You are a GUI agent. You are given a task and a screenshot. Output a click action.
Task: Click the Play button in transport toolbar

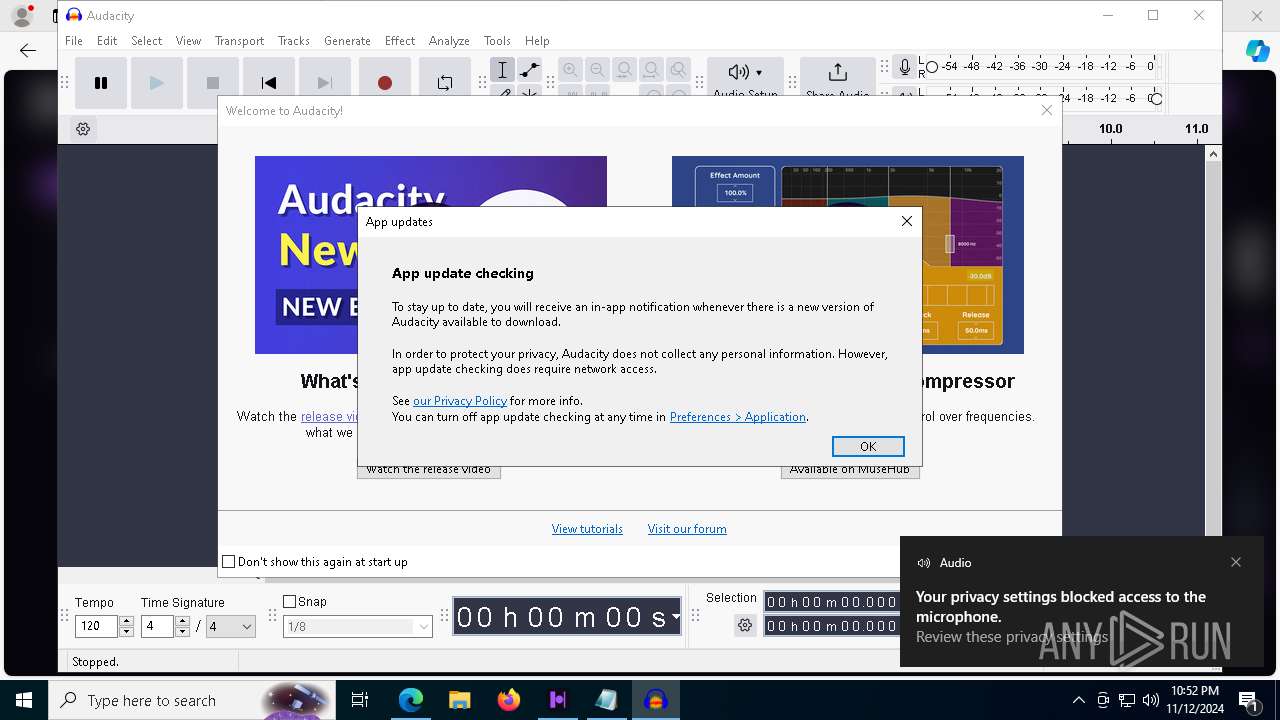pos(157,83)
